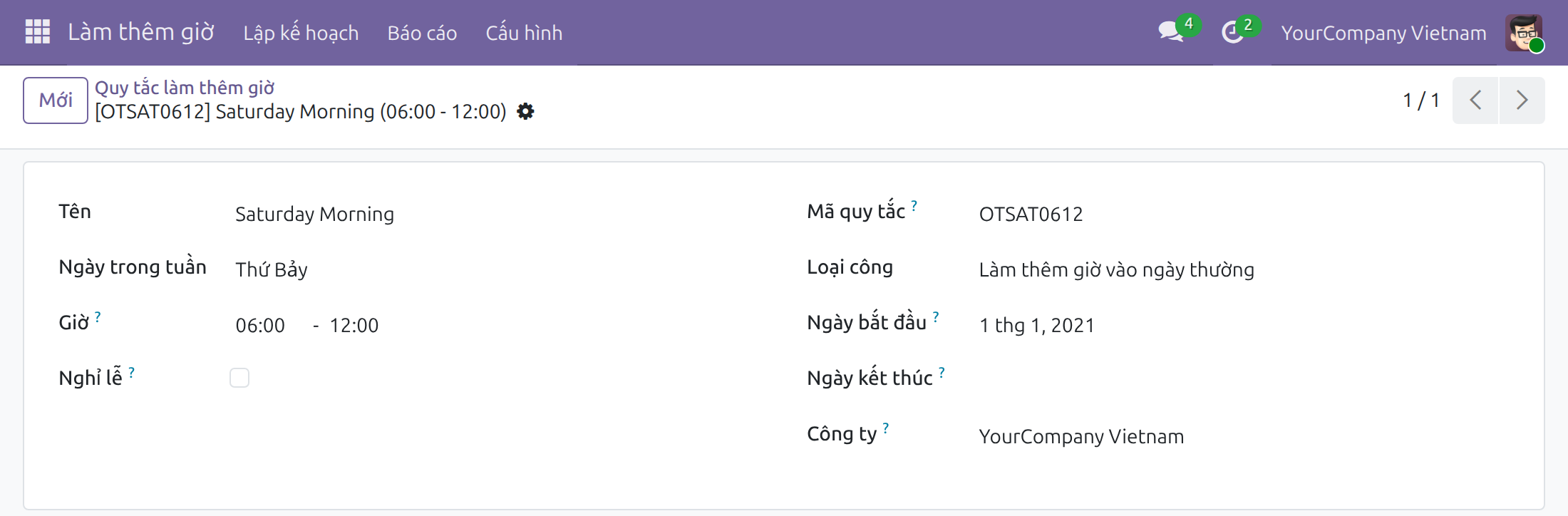Image resolution: width=1568 pixels, height=516 pixels.
Task: Click the Làm thêm giờ app title
Action: 141,33
